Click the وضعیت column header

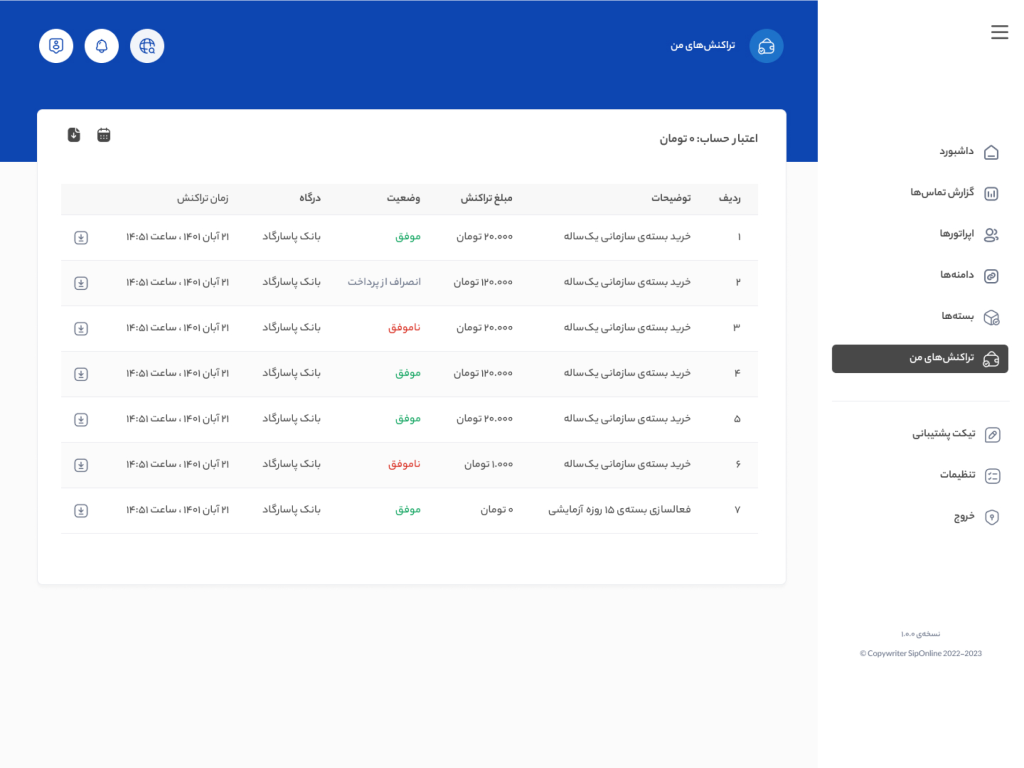403,199
